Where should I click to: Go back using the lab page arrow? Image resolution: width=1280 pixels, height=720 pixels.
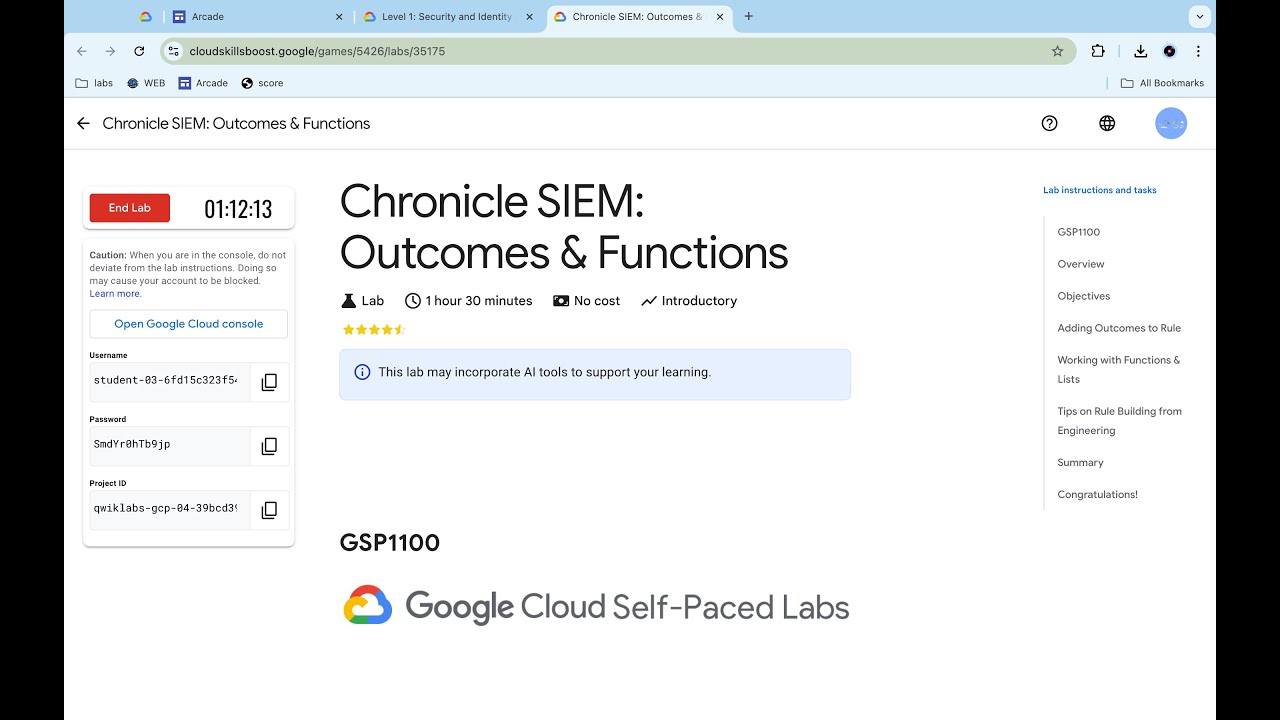coord(83,123)
